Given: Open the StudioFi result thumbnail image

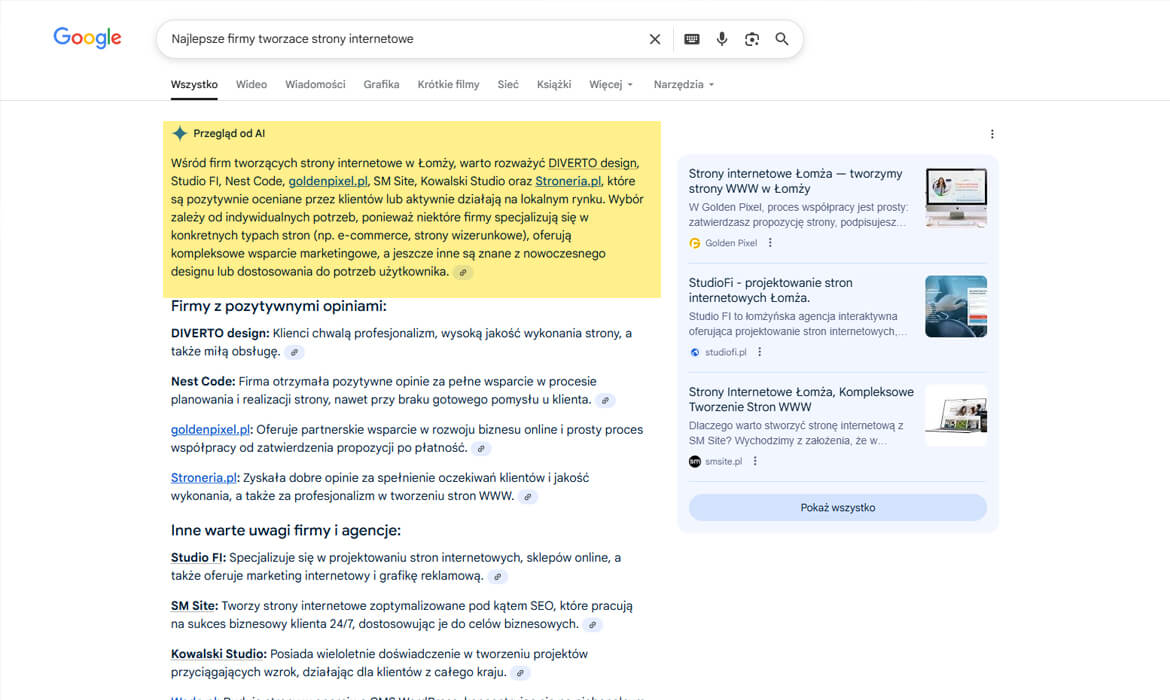Looking at the screenshot, I should (955, 306).
